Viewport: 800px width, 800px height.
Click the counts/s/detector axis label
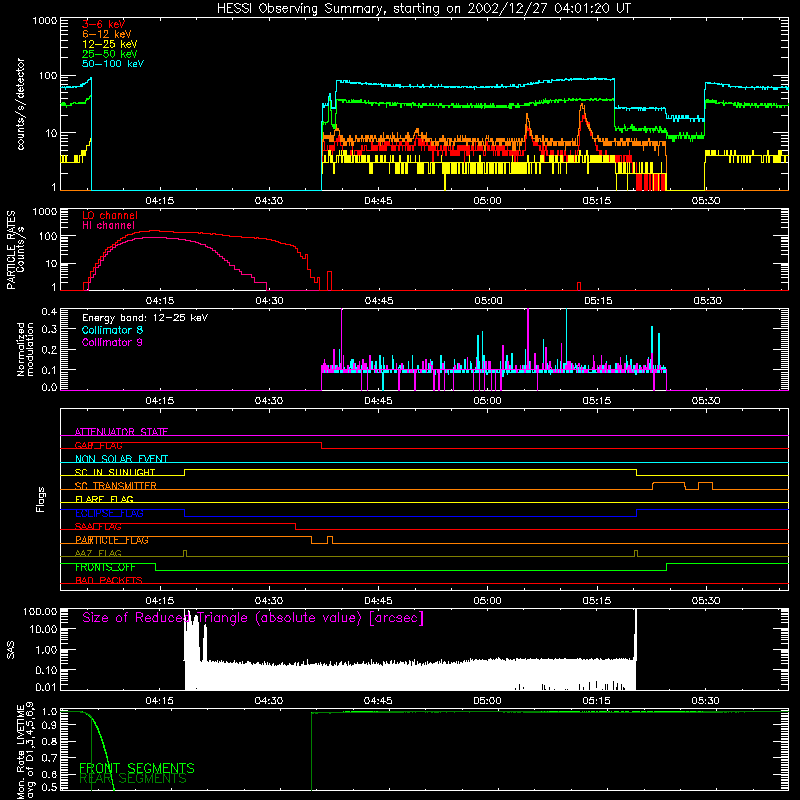[20, 104]
